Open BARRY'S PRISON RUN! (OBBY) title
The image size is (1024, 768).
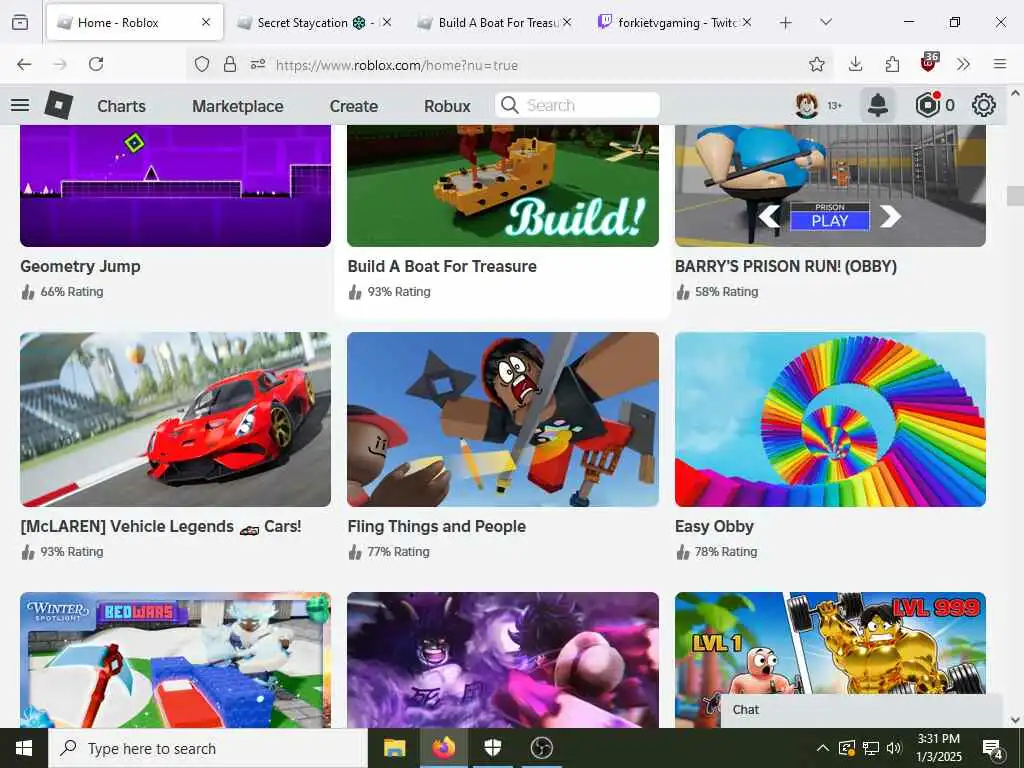coord(786,266)
